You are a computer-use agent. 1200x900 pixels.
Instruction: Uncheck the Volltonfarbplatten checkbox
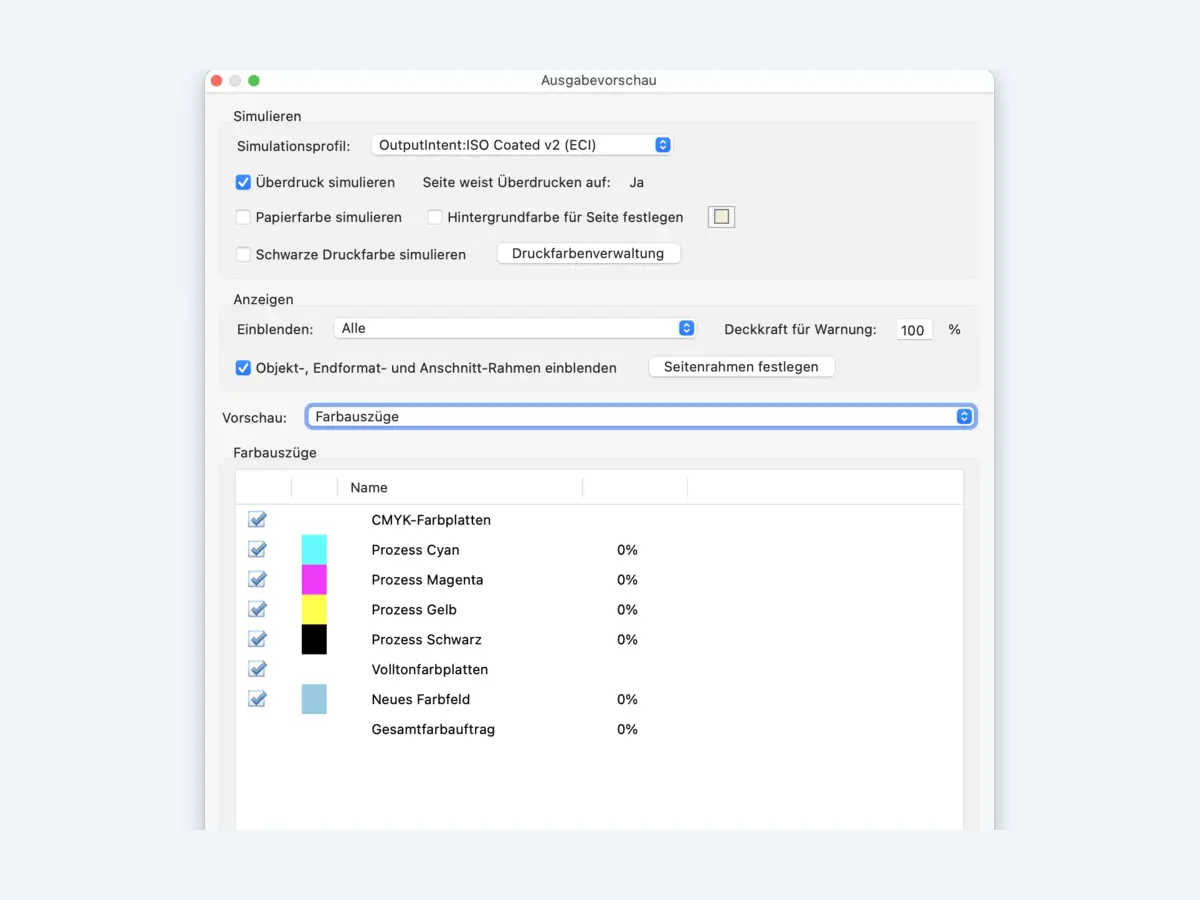pos(257,669)
